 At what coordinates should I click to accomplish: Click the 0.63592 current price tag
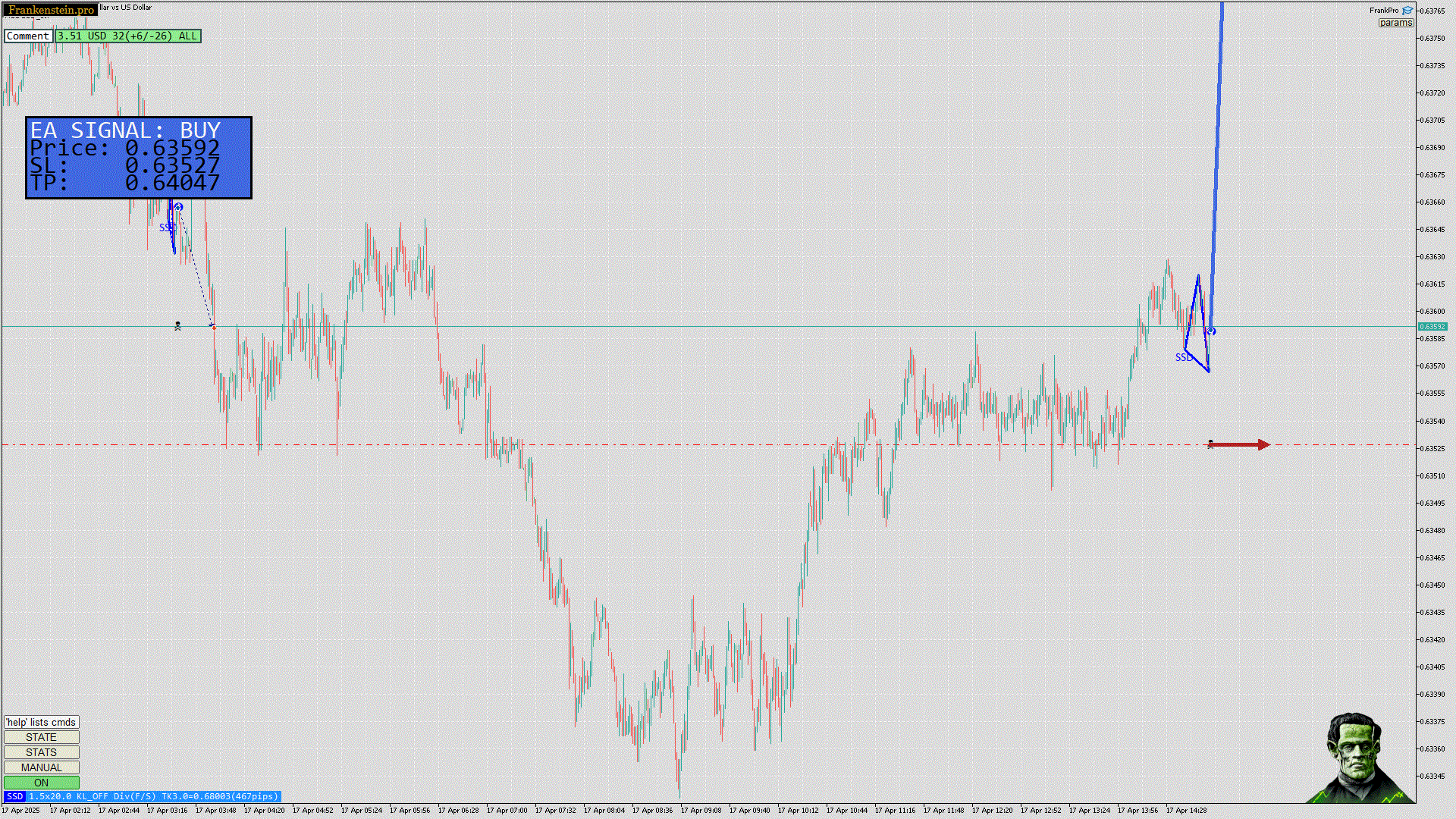click(x=1432, y=327)
